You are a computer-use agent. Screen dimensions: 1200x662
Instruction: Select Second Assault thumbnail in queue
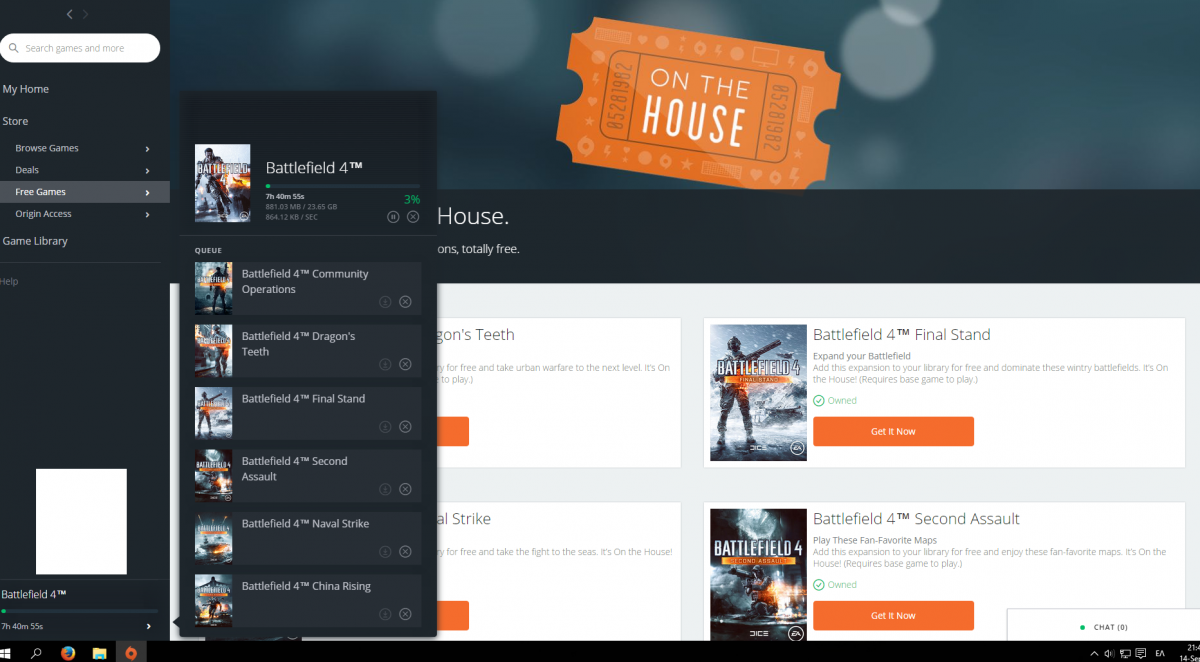point(214,475)
